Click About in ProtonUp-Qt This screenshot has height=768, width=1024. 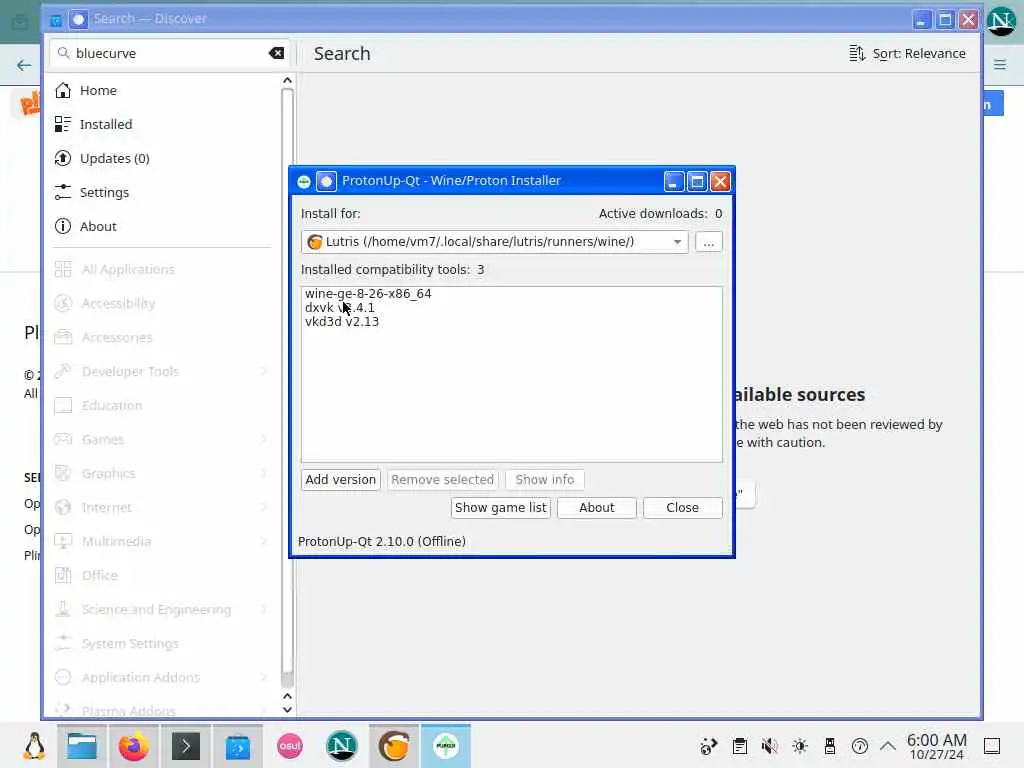pyautogui.click(x=596, y=507)
